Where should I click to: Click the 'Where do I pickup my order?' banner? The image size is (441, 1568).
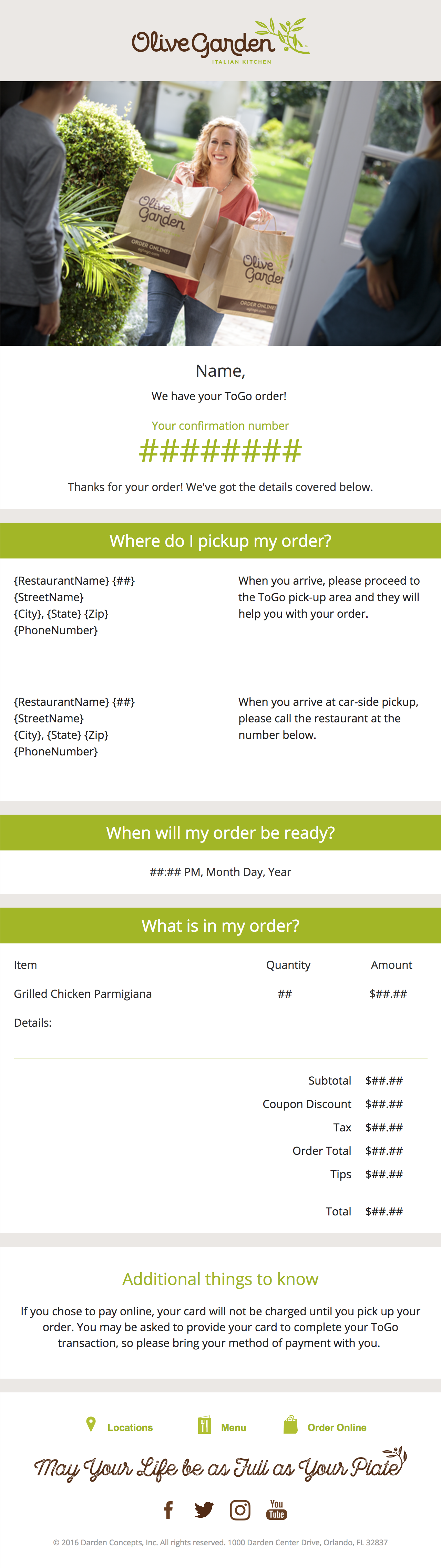point(220,541)
